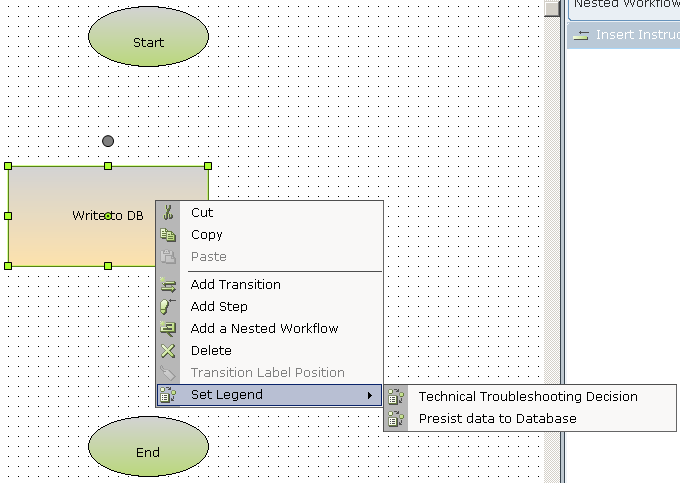Viewport: 680px width, 483px height.
Task: Choose Cut from the context menu
Action: coord(202,213)
